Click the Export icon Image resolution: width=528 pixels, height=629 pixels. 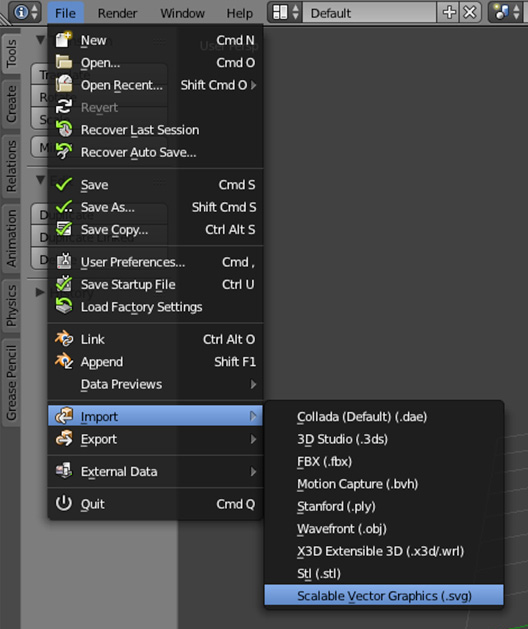[x=64, y=439]
